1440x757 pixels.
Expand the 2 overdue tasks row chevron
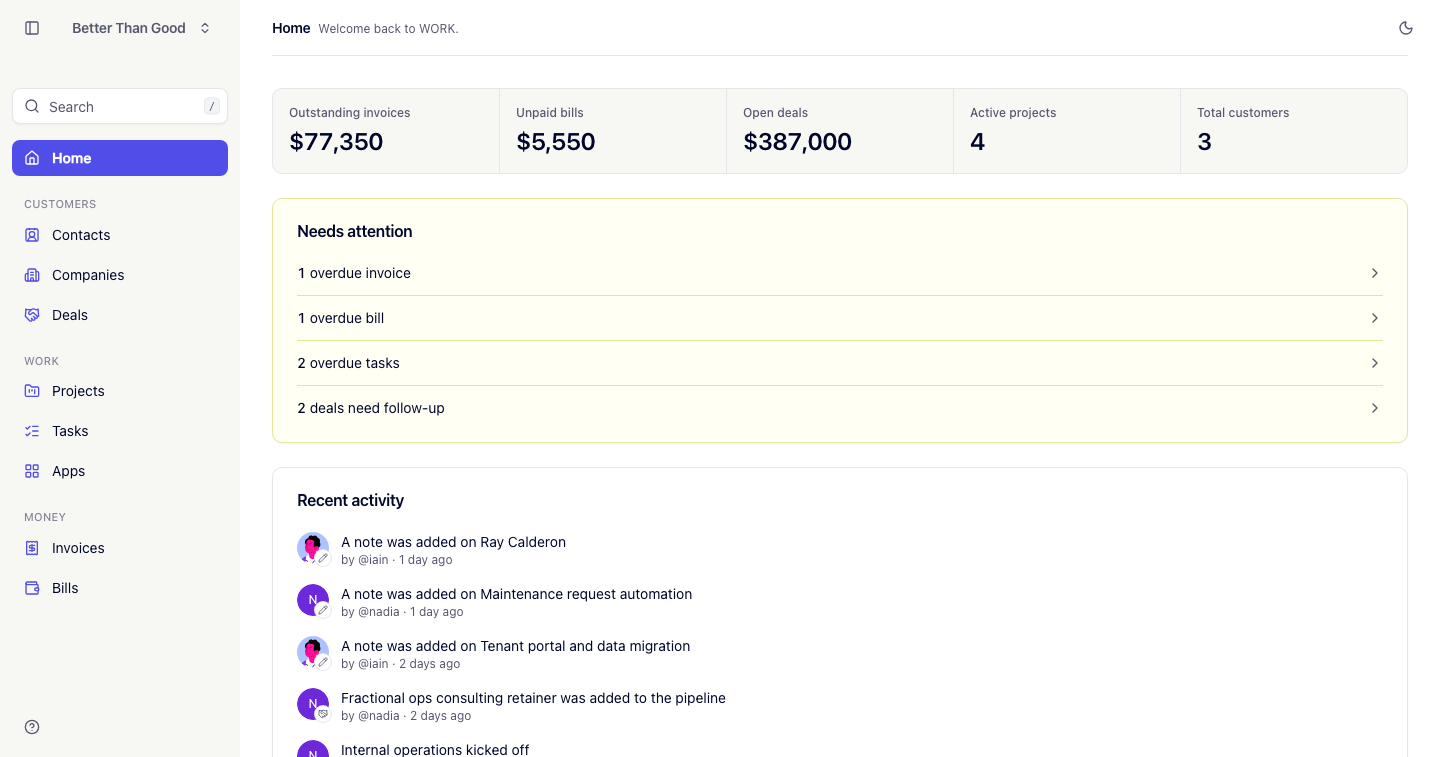[1375, 363]
